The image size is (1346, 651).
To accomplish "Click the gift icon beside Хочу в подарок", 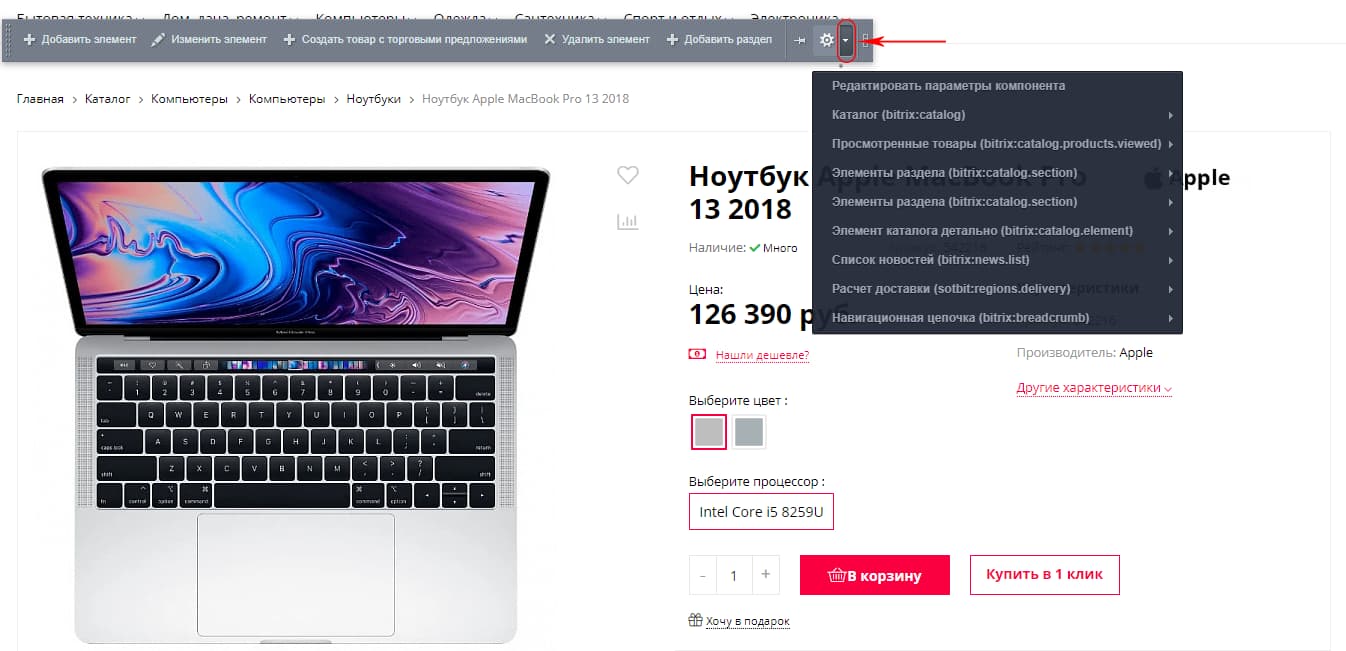I will coord(695,620).
